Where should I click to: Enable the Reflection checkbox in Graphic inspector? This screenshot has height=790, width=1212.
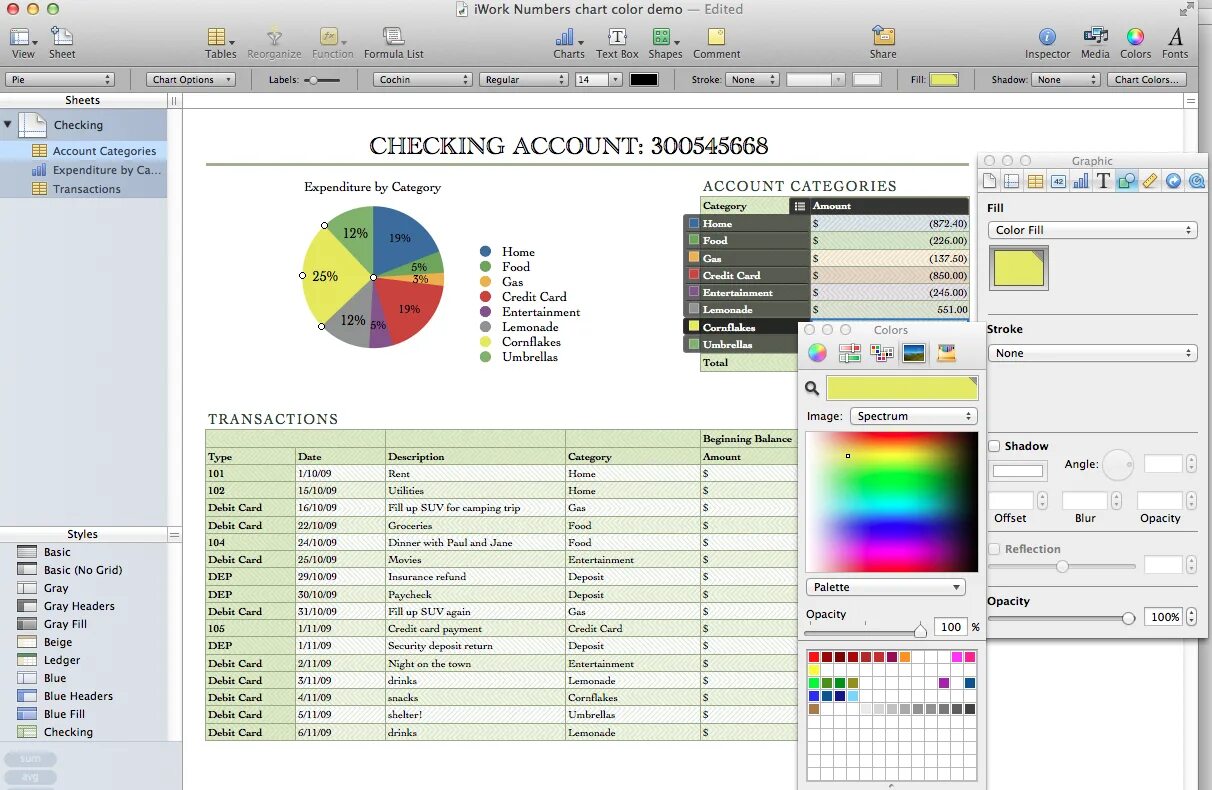pyautogui.click(x=994, y=548)
